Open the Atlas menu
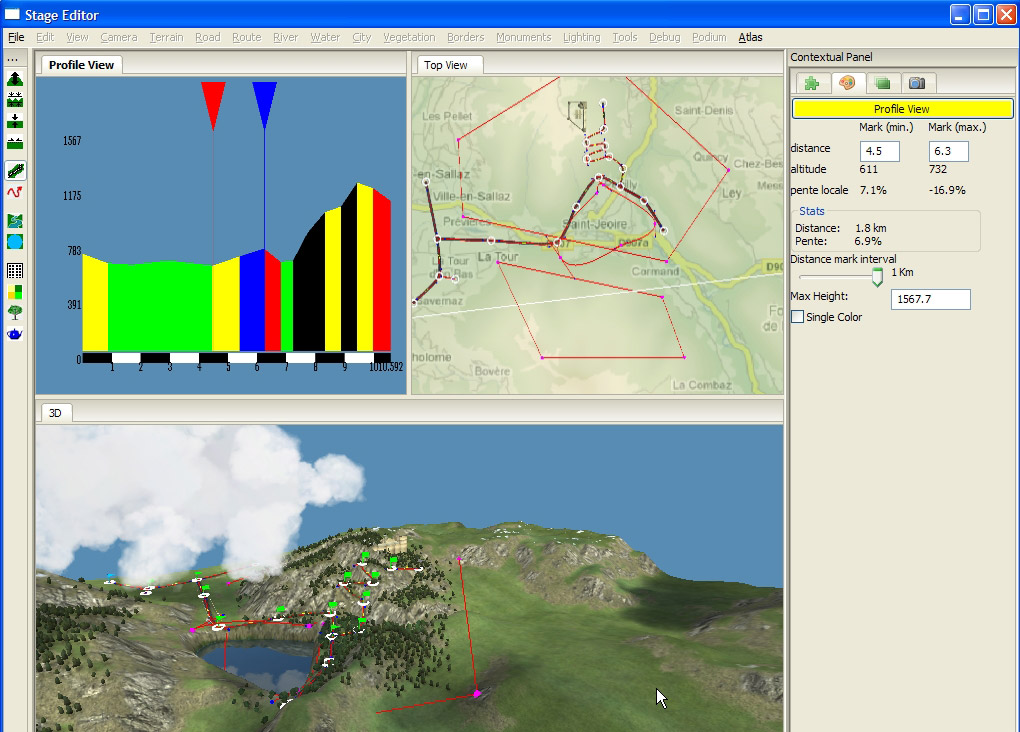This screenshot has width=1020, height=732. click(750, 37)
